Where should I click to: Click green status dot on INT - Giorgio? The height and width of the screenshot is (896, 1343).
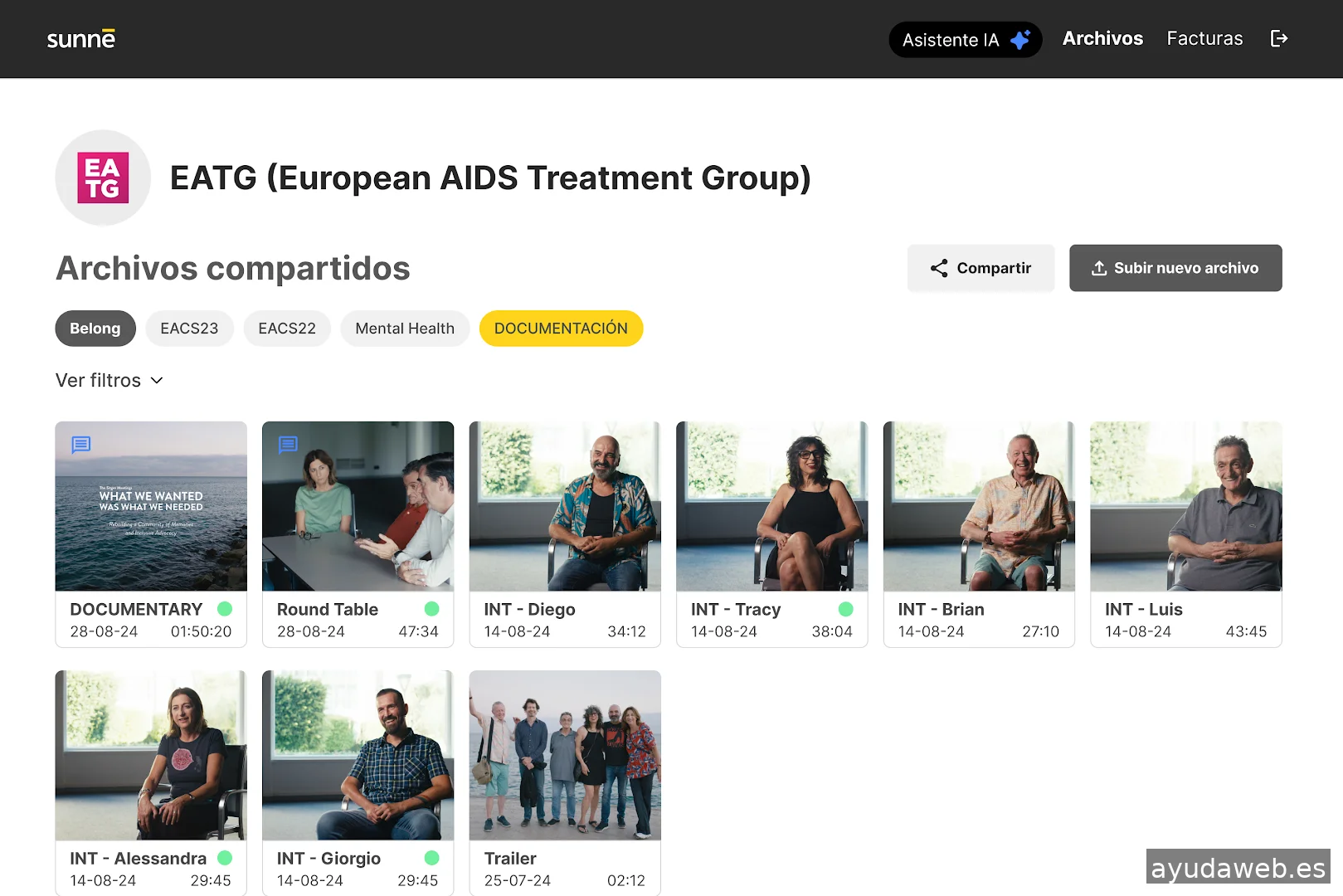pos(431,858)
